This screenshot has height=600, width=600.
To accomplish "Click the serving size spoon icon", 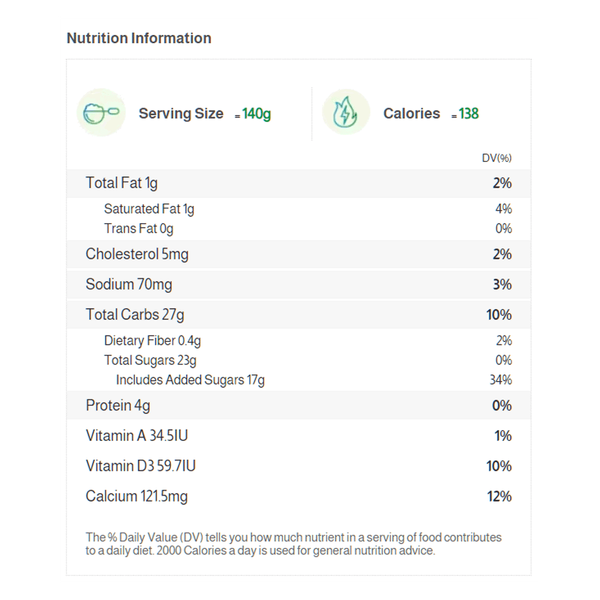I will tap(101, 113).
